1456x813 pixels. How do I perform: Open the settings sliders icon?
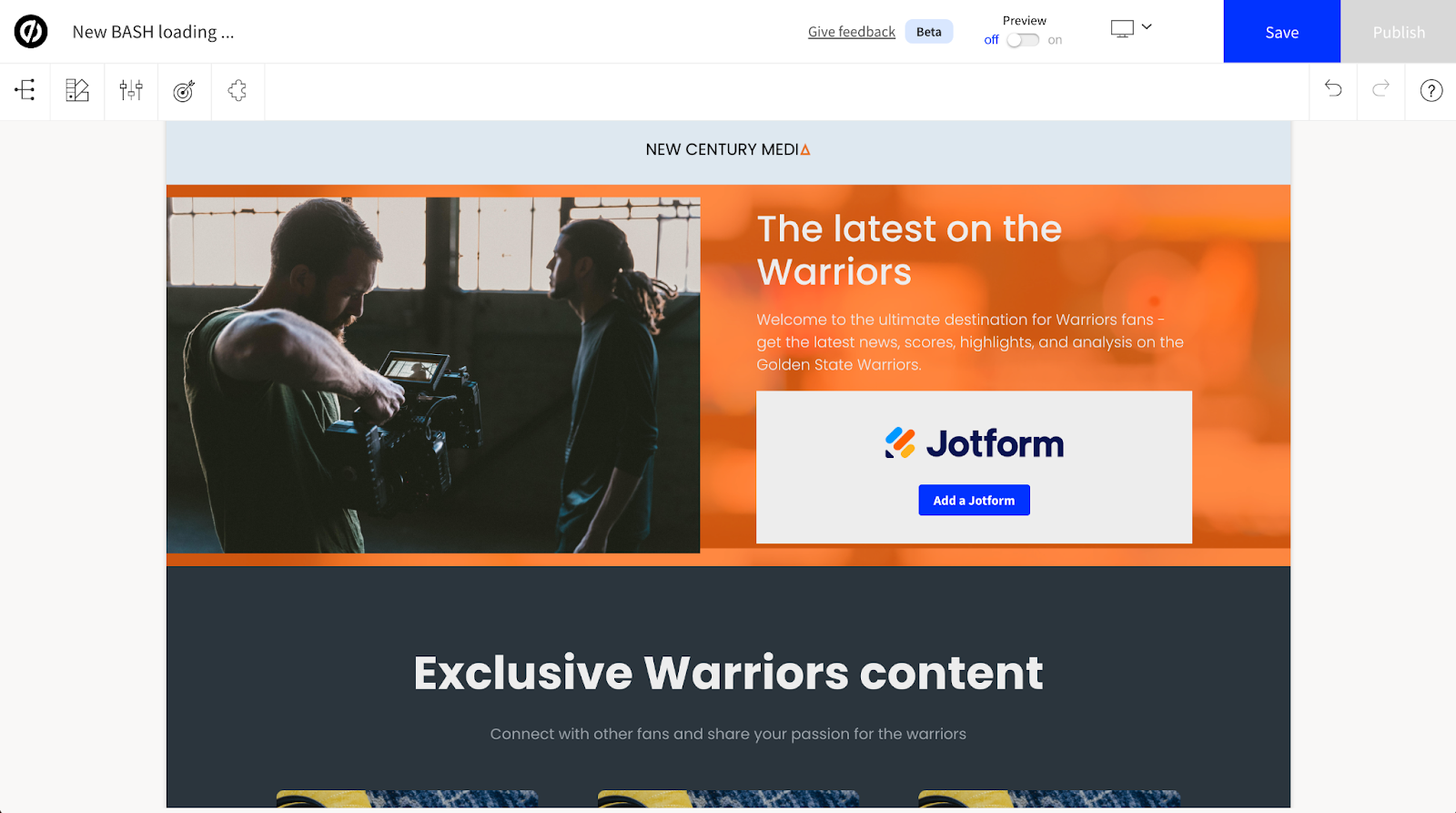pos(131,90)
